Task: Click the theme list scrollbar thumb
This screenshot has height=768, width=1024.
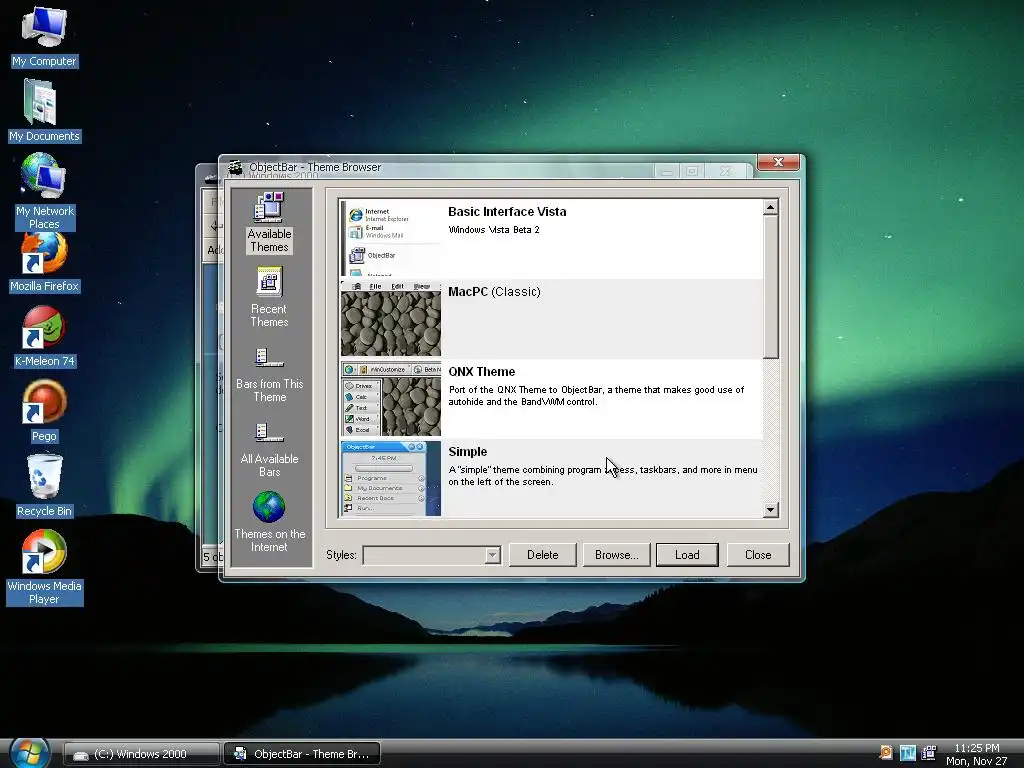Action: click(771, 287)
